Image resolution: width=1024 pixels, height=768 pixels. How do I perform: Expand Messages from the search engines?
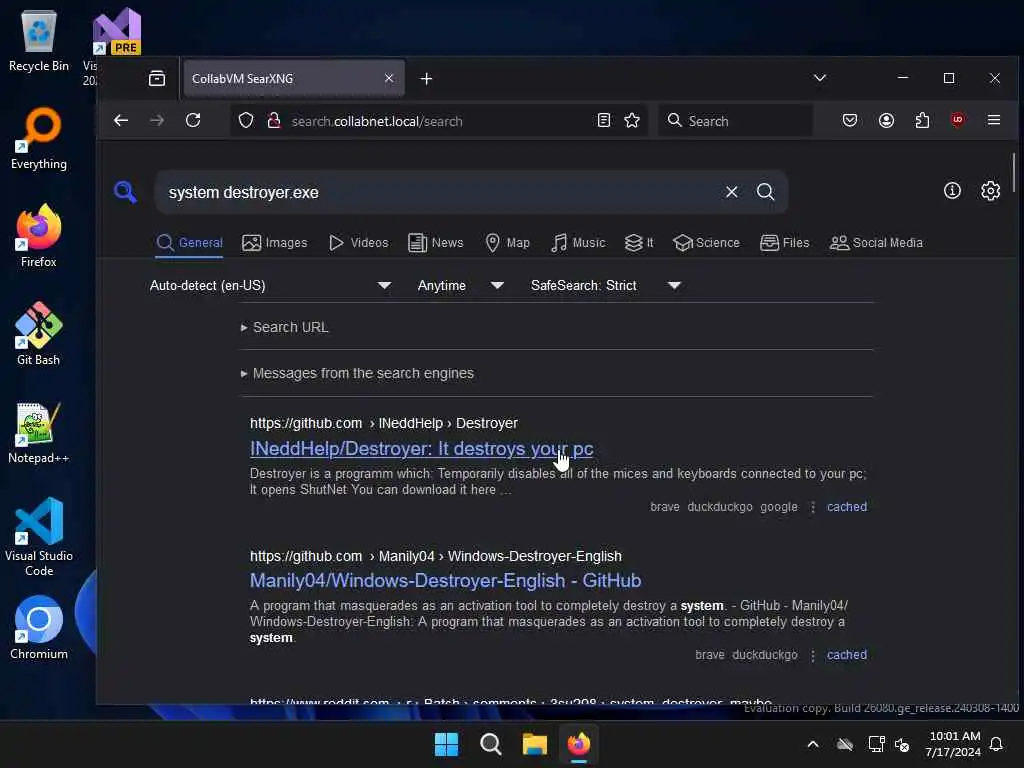click(x=357, y=374)
